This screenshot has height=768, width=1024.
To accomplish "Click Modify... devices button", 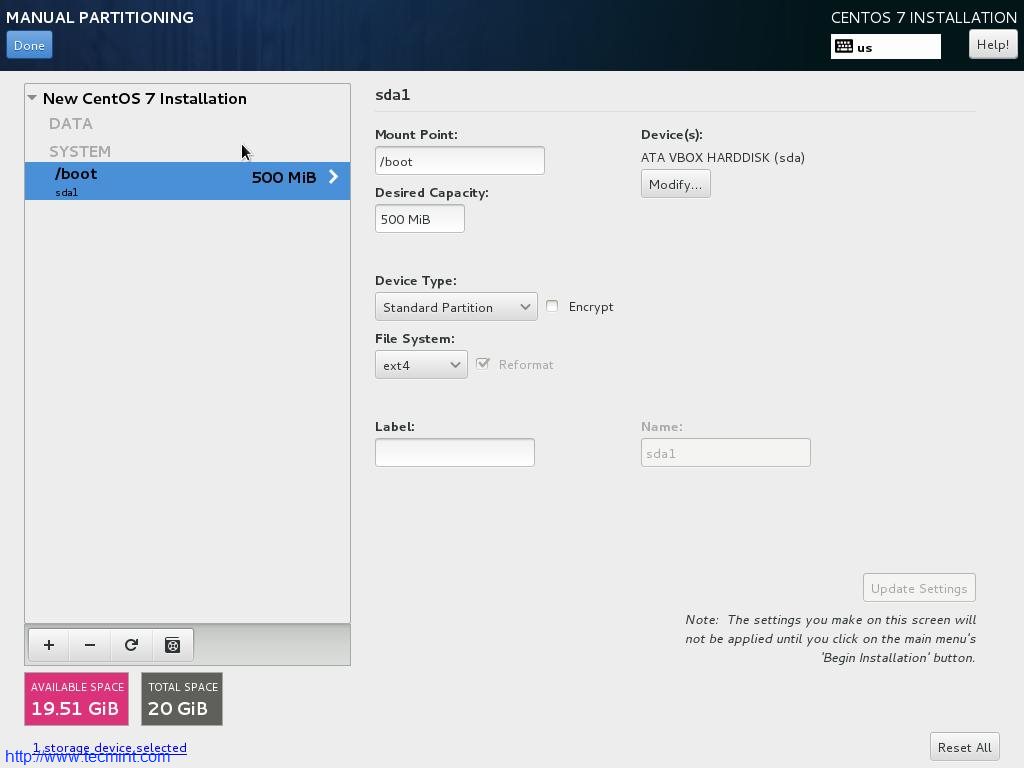I will click(x=675, y=184).
